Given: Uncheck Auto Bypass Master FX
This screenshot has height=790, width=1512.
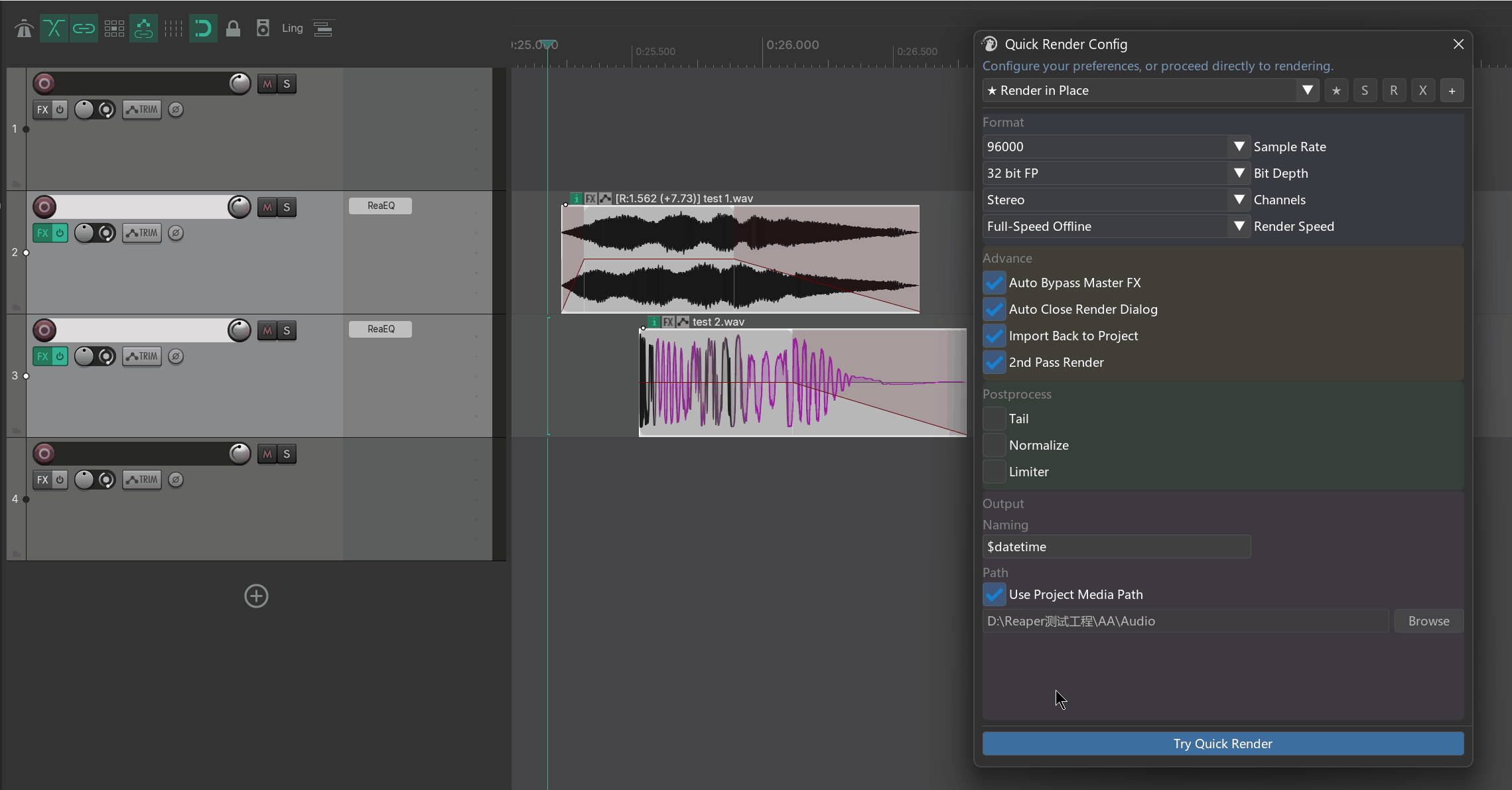Looking at the screenshot, I should pyautogui.click(x=995, y=283).
